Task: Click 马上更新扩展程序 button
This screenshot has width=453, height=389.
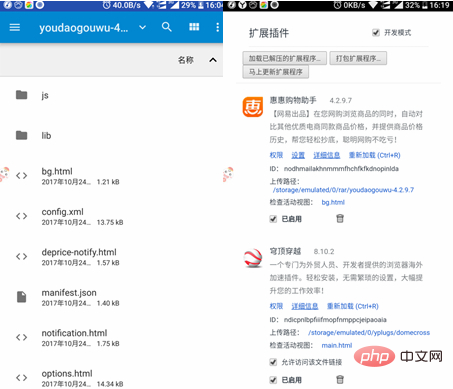Action: coord(276,72)
